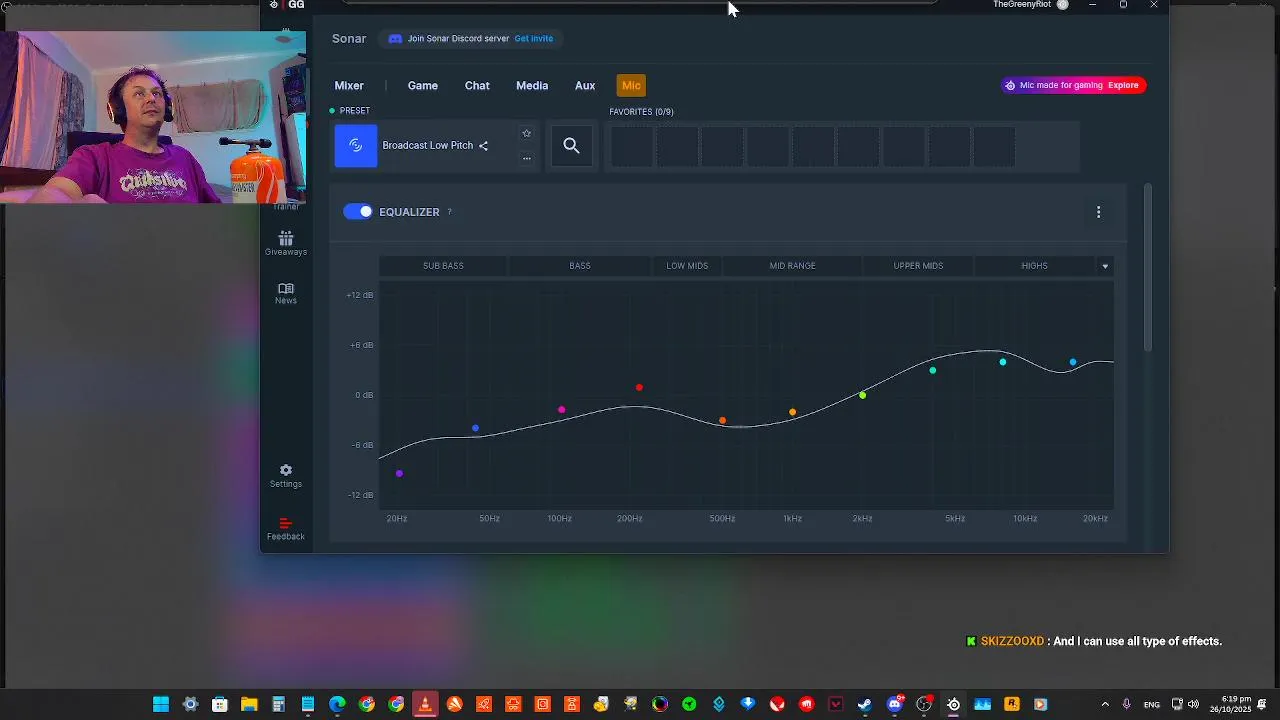1280x720 pixels.
Task: Show hidden system tray icons chevron
Action: (1105, 705)
